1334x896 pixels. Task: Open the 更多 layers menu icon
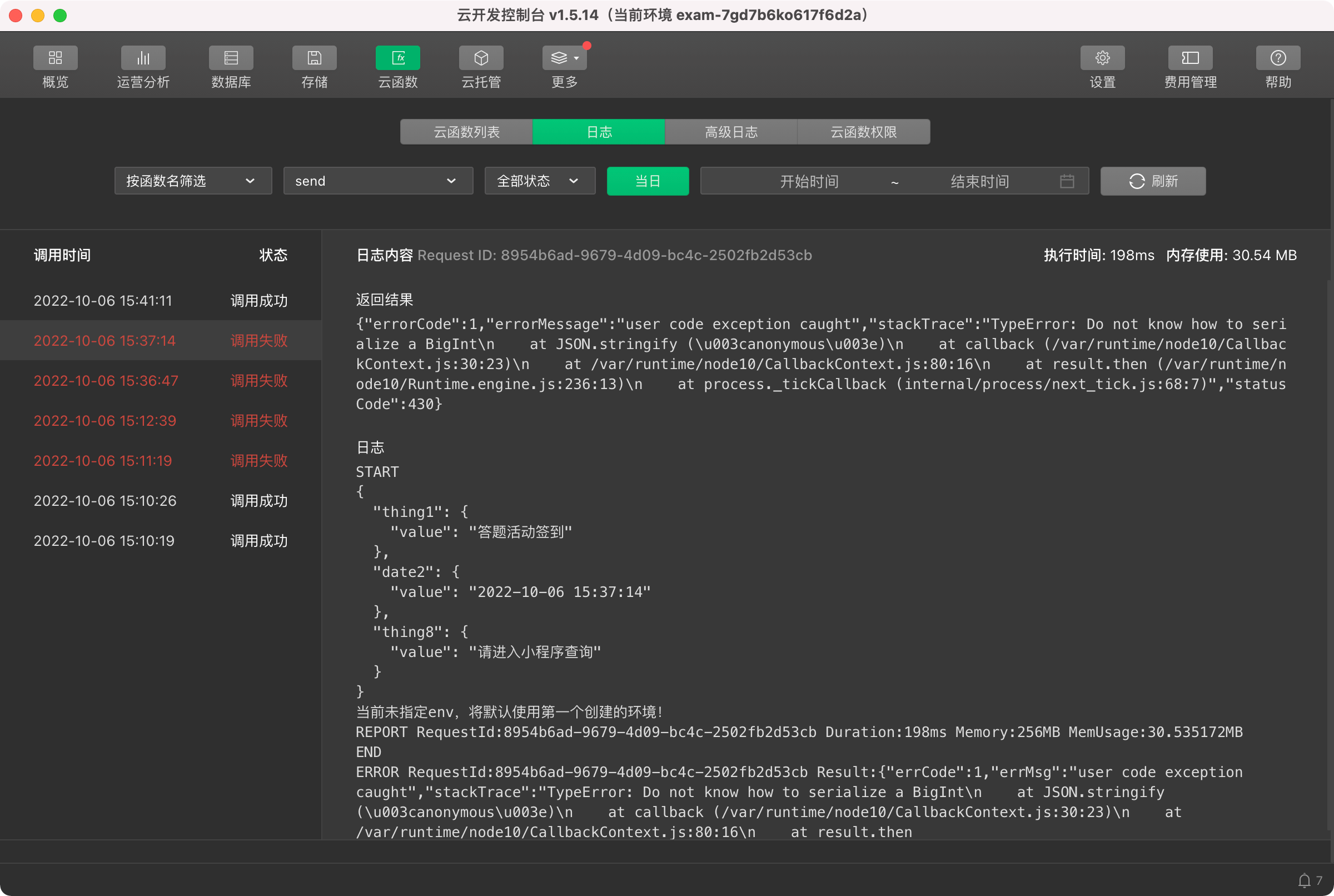pos(564,58)
